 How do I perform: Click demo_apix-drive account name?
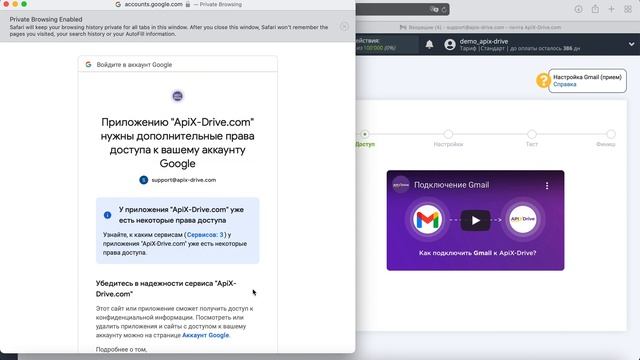(x=484, y=41)
